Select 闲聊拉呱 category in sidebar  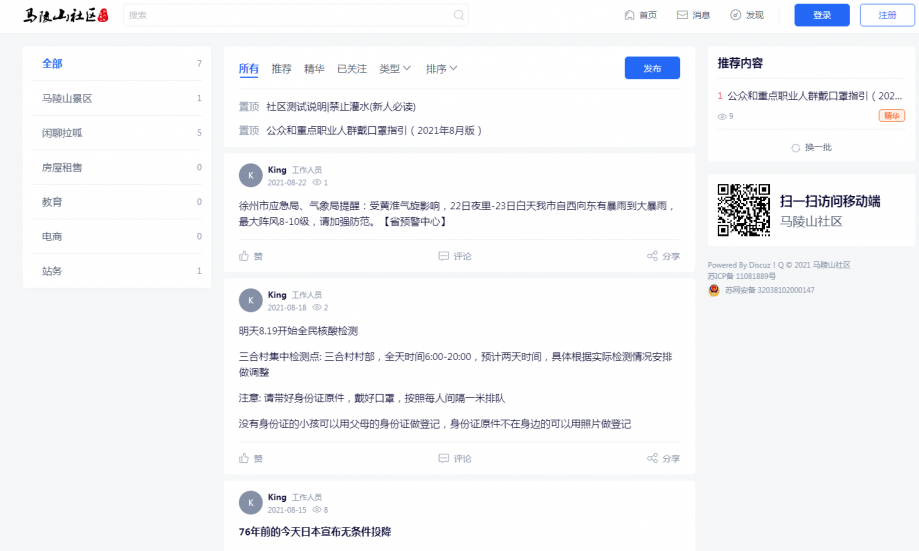[x=62, y=133]
